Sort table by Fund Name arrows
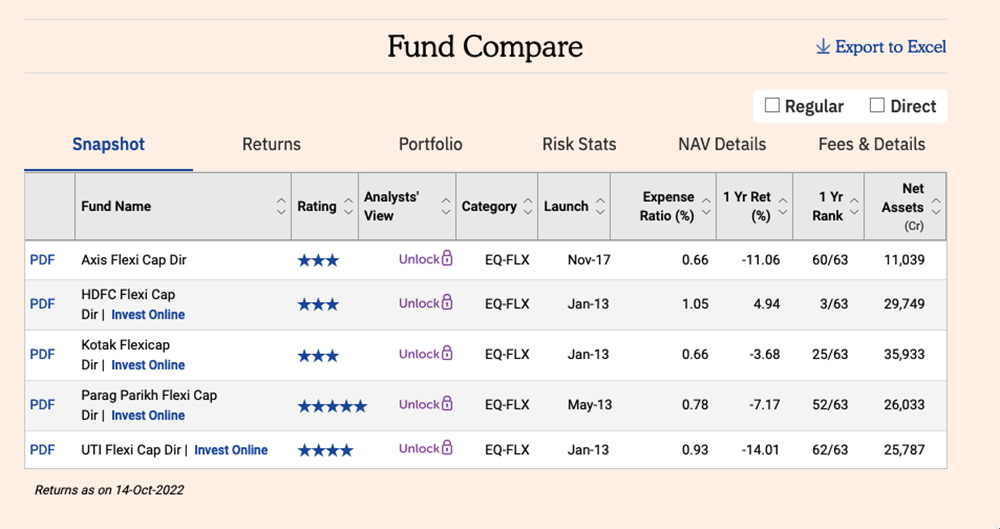This screenshot has height=529, width=1000. (281, 207)
